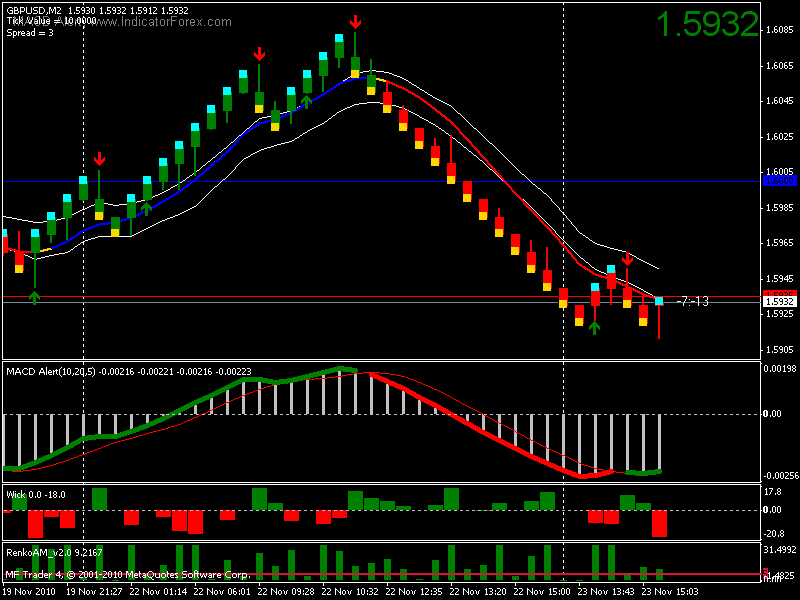Click the -20.8 Wick scale value

pos(774,534)
